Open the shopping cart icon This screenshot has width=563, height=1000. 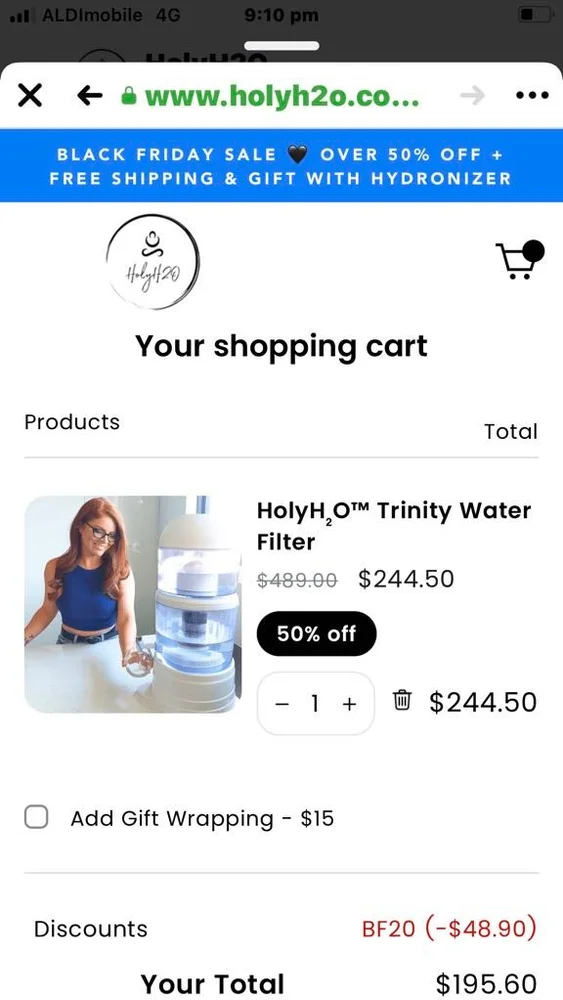tap(520, 259)
